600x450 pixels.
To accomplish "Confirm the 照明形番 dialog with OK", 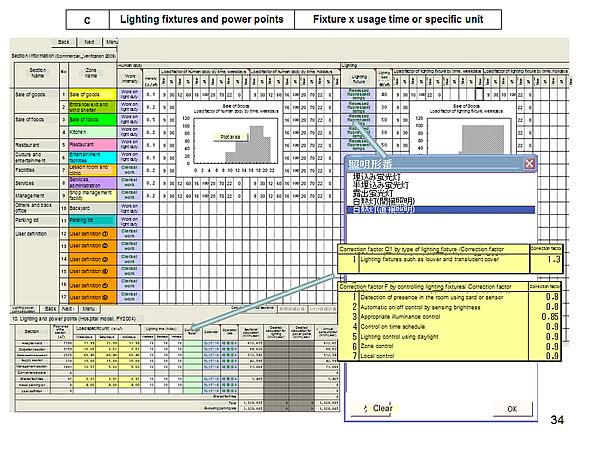I will (512, 409).
